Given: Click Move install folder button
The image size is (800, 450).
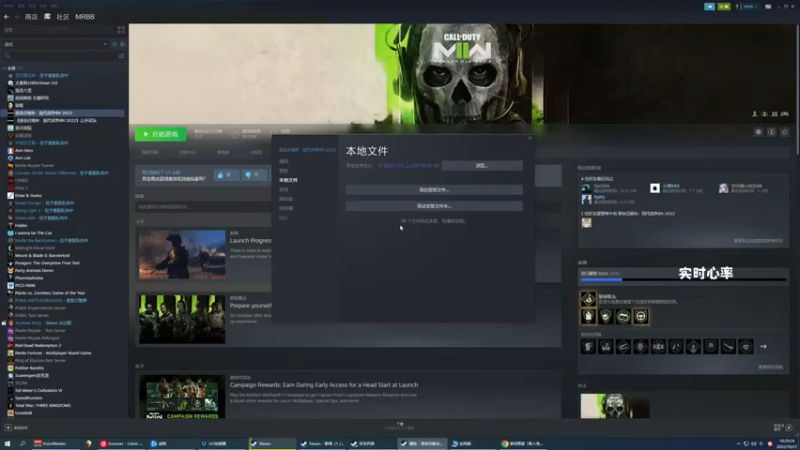Looking at the screenshot, I should coord(434,206).
